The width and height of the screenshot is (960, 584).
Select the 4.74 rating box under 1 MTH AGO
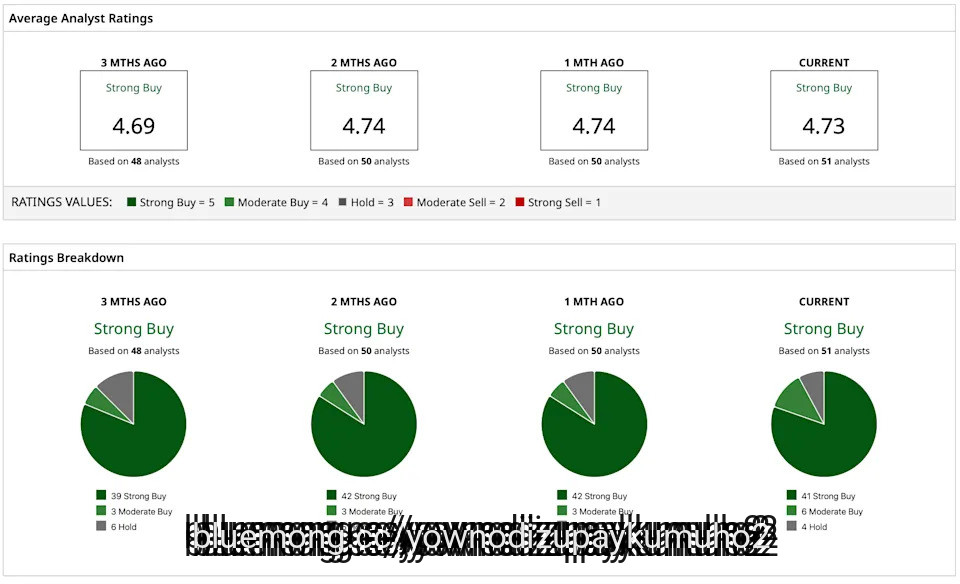594,110
